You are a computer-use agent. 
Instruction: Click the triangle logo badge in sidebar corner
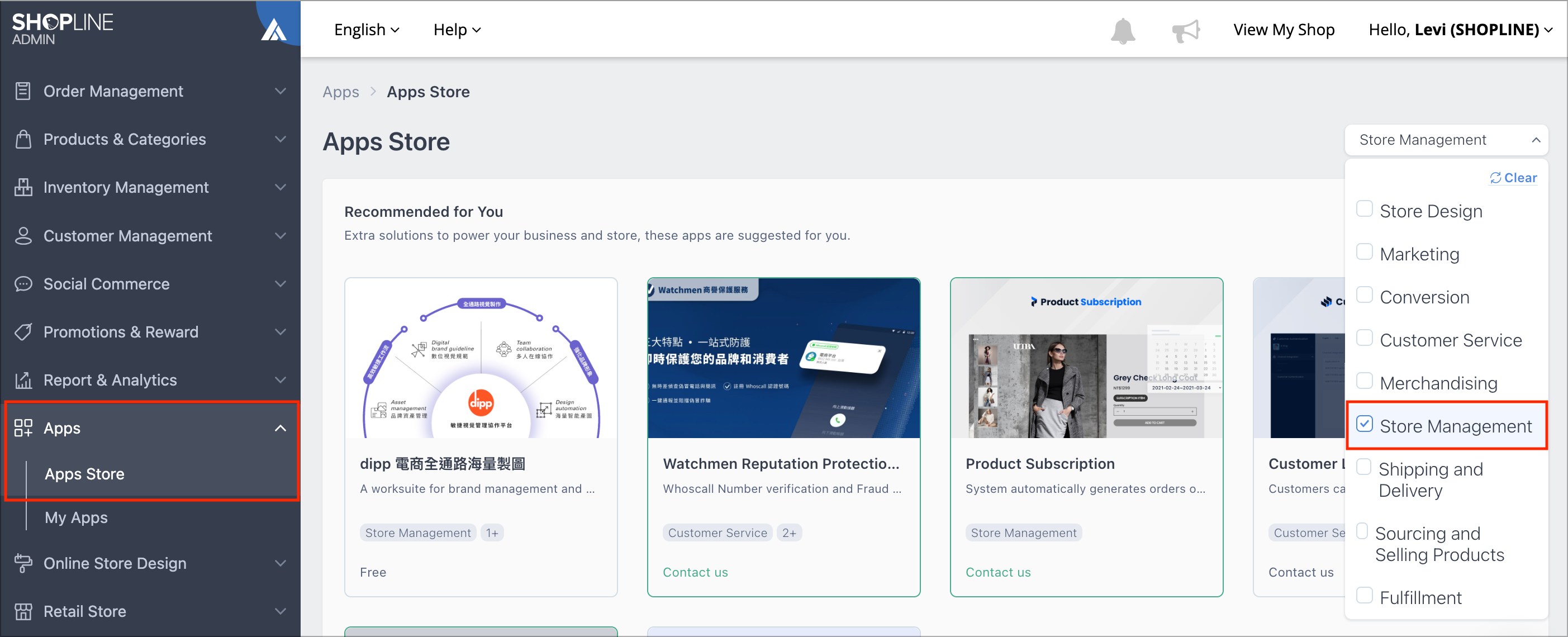273,29
